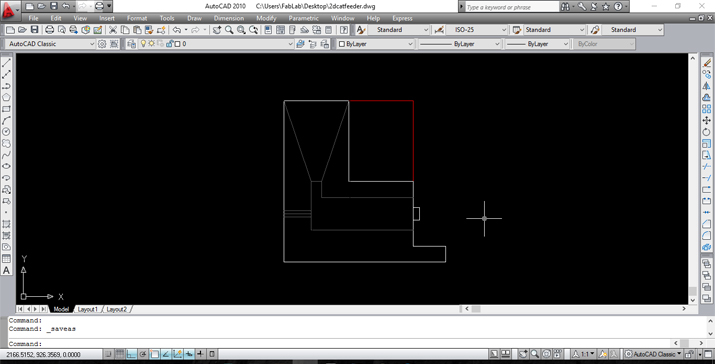Click the Save icon in toolbar
The height and width of the screenshot is (364, 719).
pyautogui.click(x=34, y=30)
